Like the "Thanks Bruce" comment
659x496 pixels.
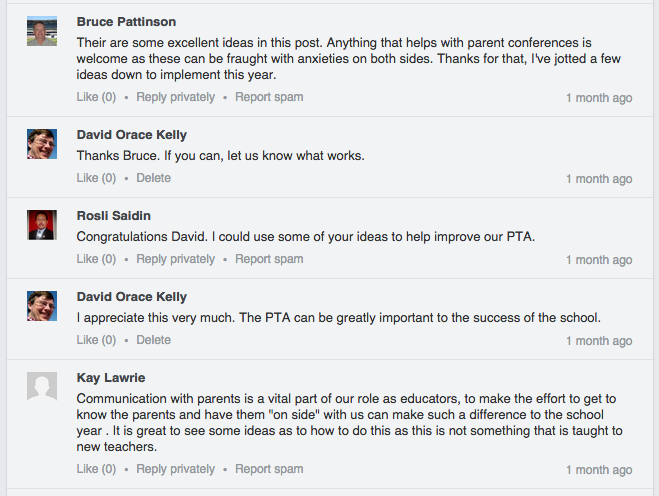(x=96, y=178)
